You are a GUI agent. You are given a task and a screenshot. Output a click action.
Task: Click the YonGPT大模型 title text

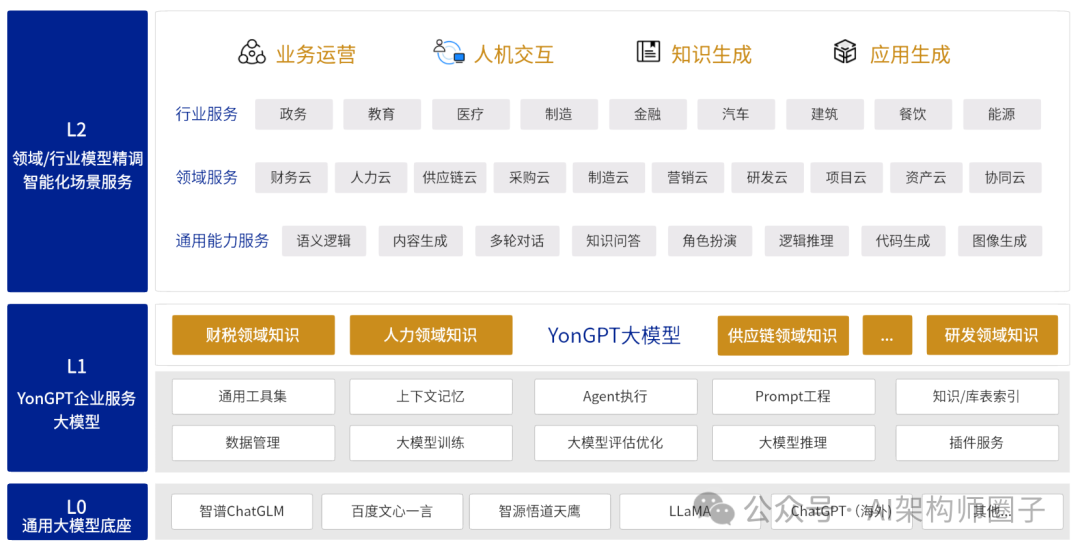click(614, 335)
